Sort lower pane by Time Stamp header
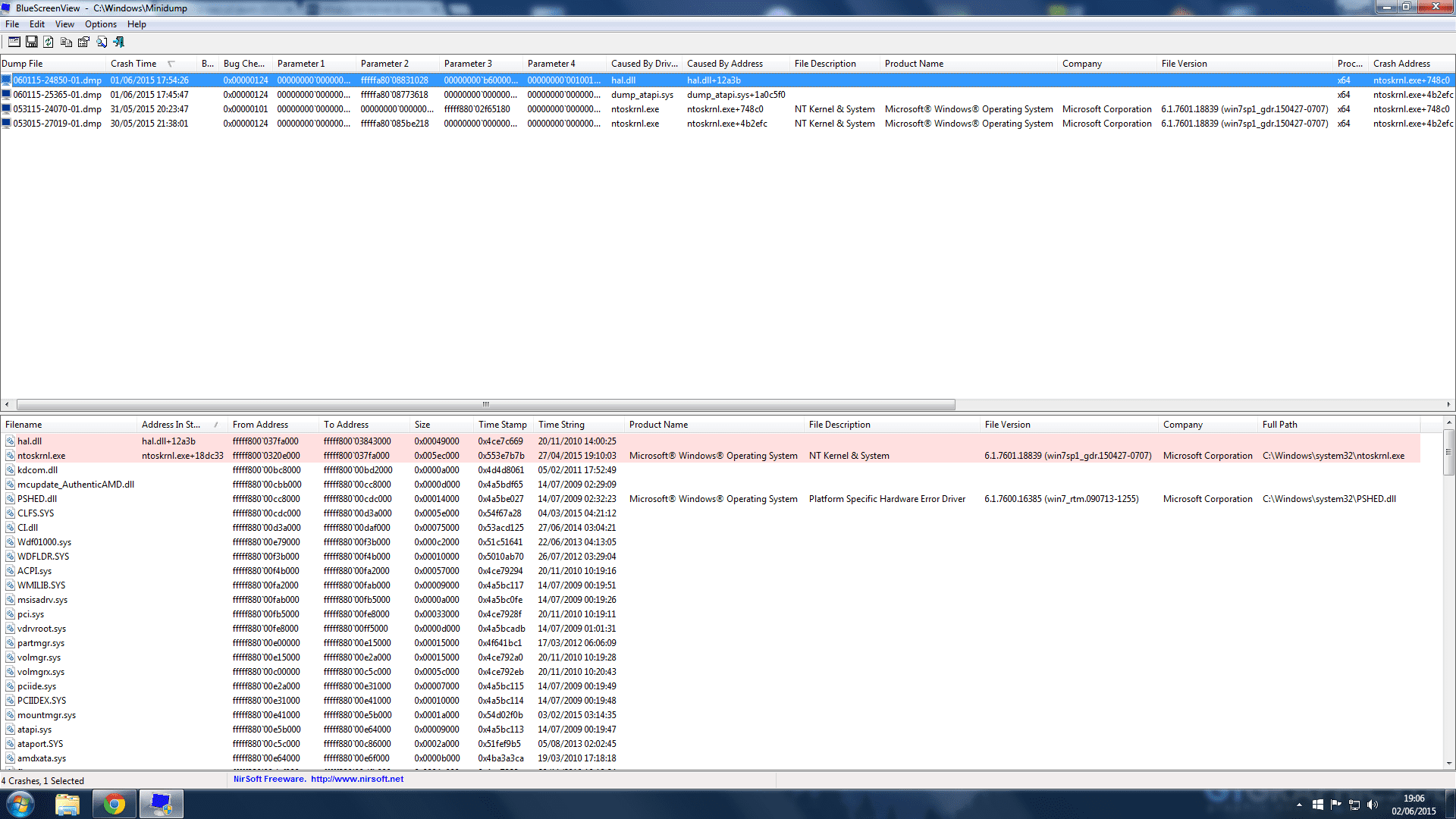Image resolution: width=1456 pixels, height=819 pixels. [x=504, y=425]
